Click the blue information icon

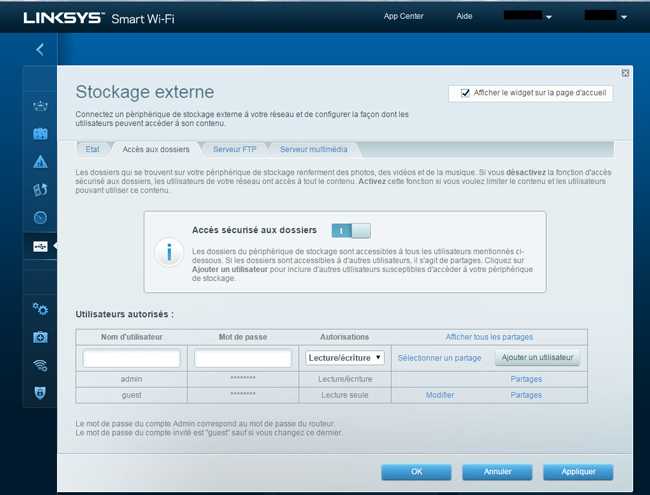click(169, 252)
